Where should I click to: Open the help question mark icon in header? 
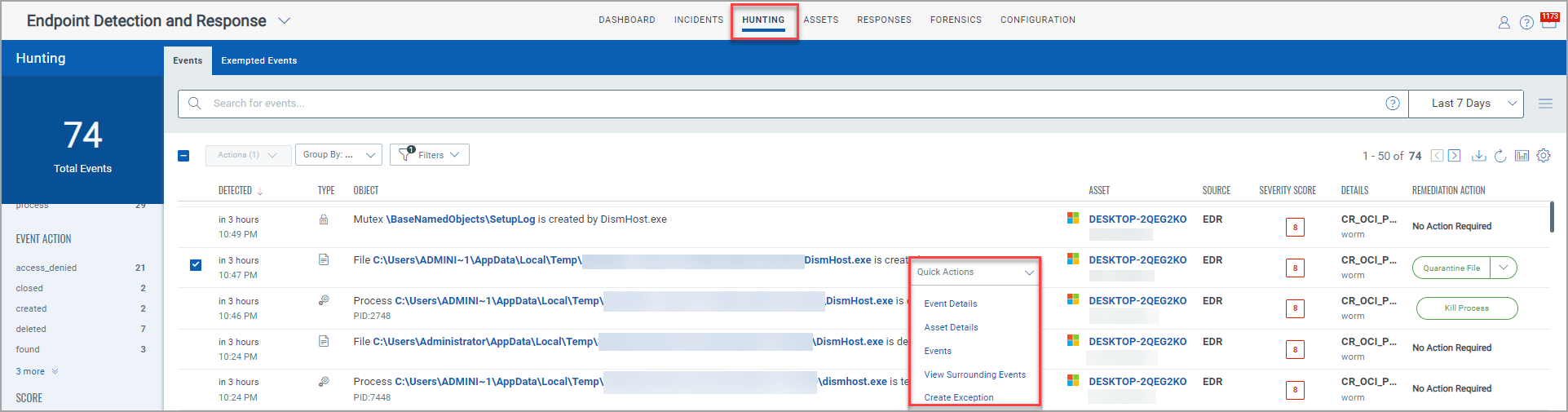1526,23
